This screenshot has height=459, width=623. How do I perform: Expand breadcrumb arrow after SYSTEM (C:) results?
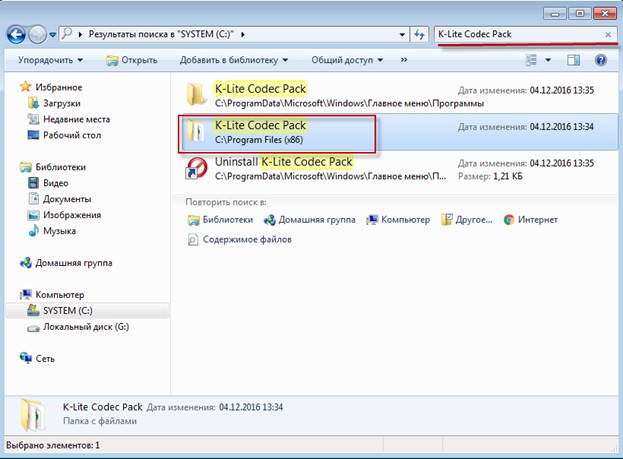(243, 35)
